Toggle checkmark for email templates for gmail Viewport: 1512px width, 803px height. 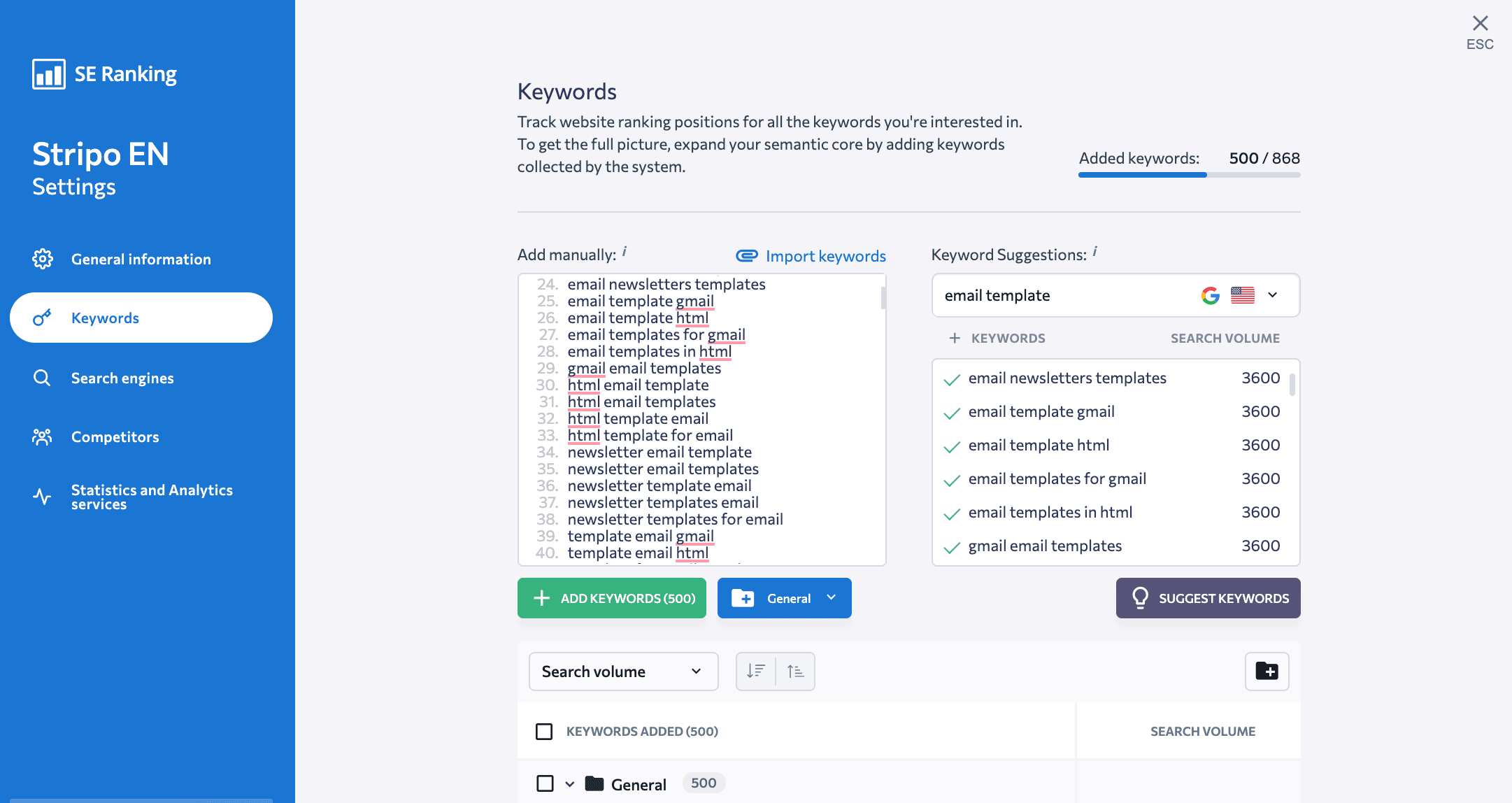click(952, 481)
